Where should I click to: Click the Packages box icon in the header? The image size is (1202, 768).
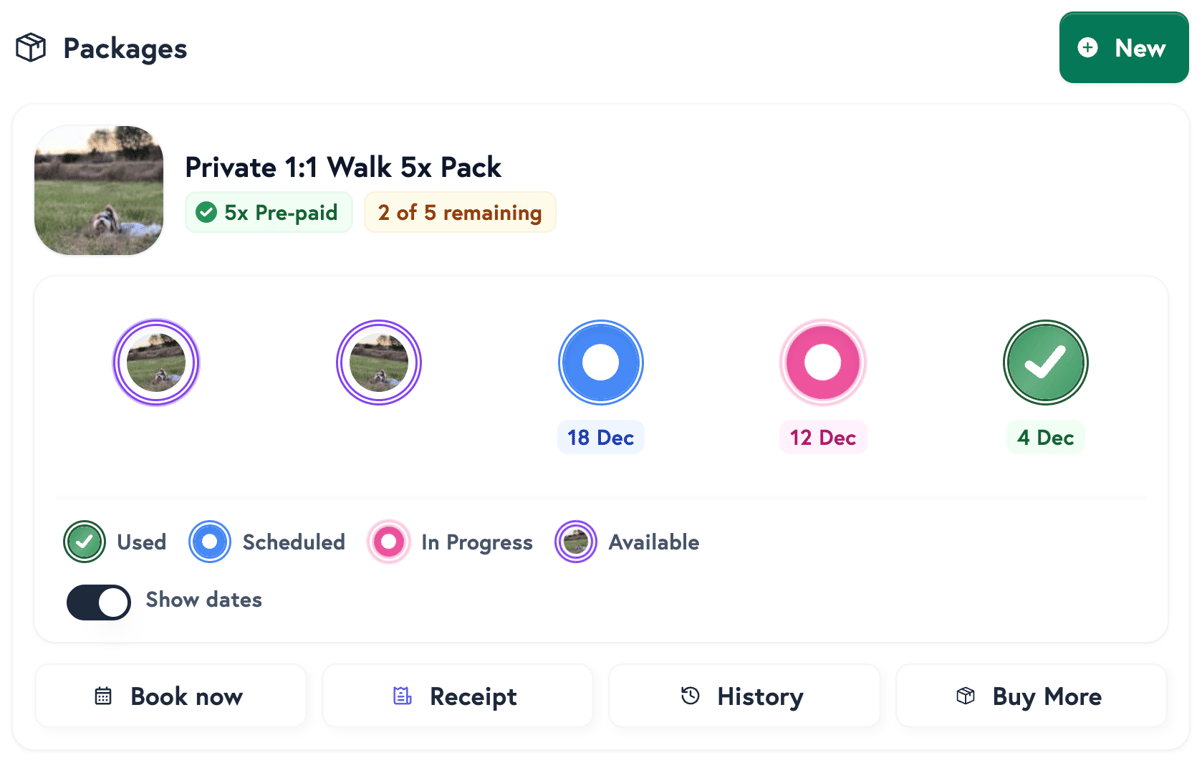pos(30,47)
